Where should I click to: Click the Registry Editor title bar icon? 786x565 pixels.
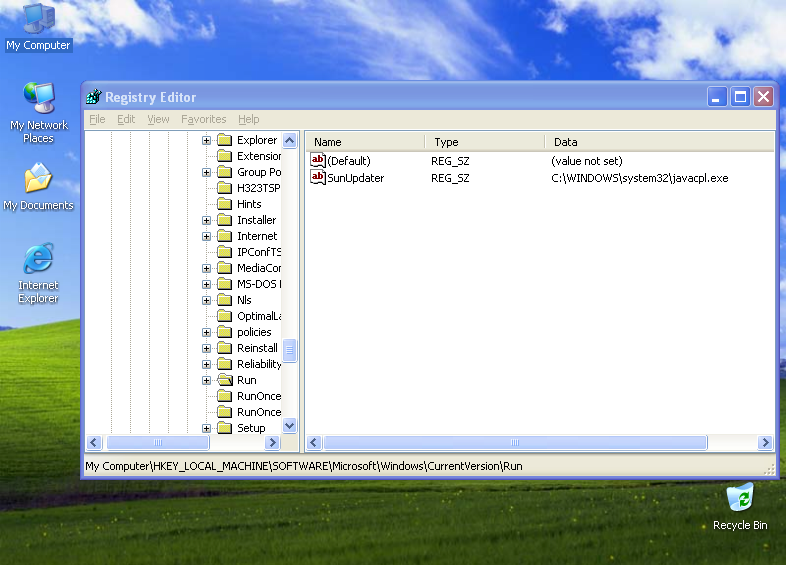pyautogui.click(x=94, y=97)
